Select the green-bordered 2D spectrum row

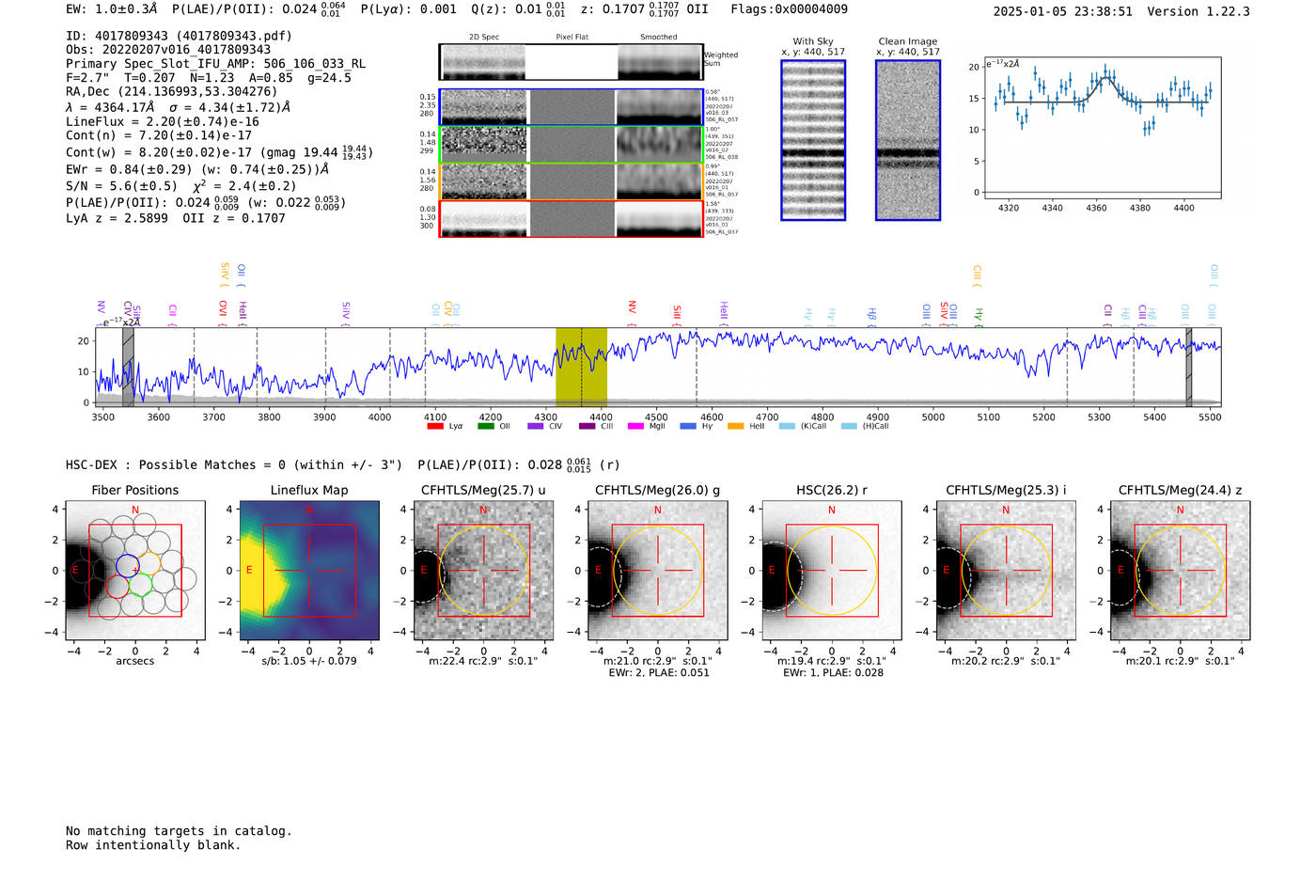pyautogui.click(x=572, y=144)
